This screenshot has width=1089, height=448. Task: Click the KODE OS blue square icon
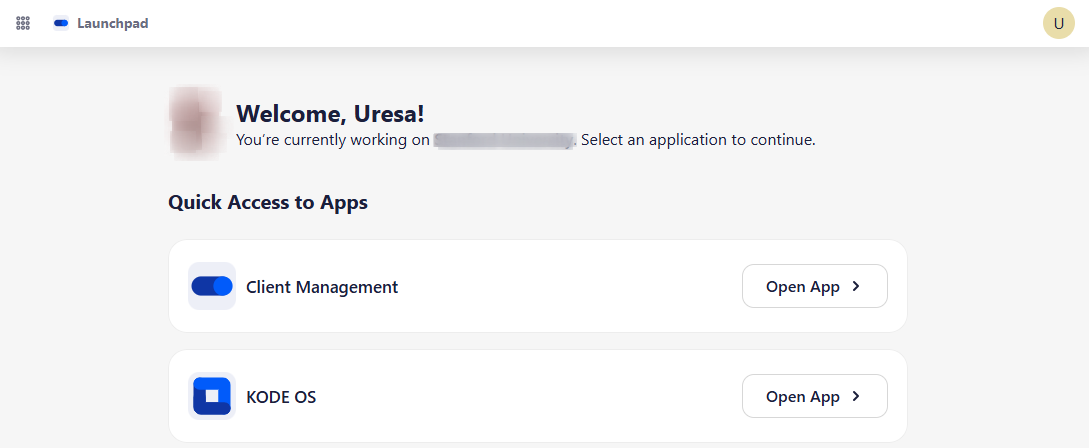pos(211,396)
